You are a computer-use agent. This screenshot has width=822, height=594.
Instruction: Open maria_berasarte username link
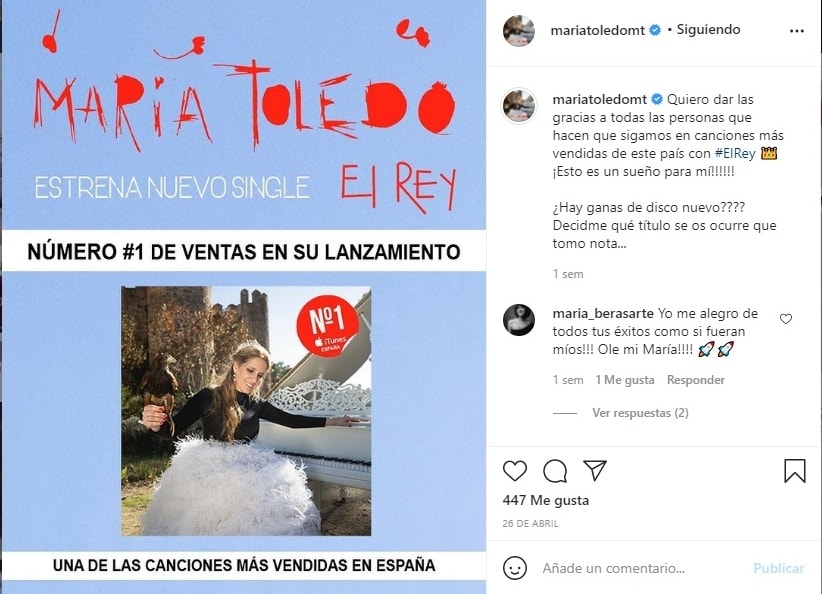click(603, 313)
